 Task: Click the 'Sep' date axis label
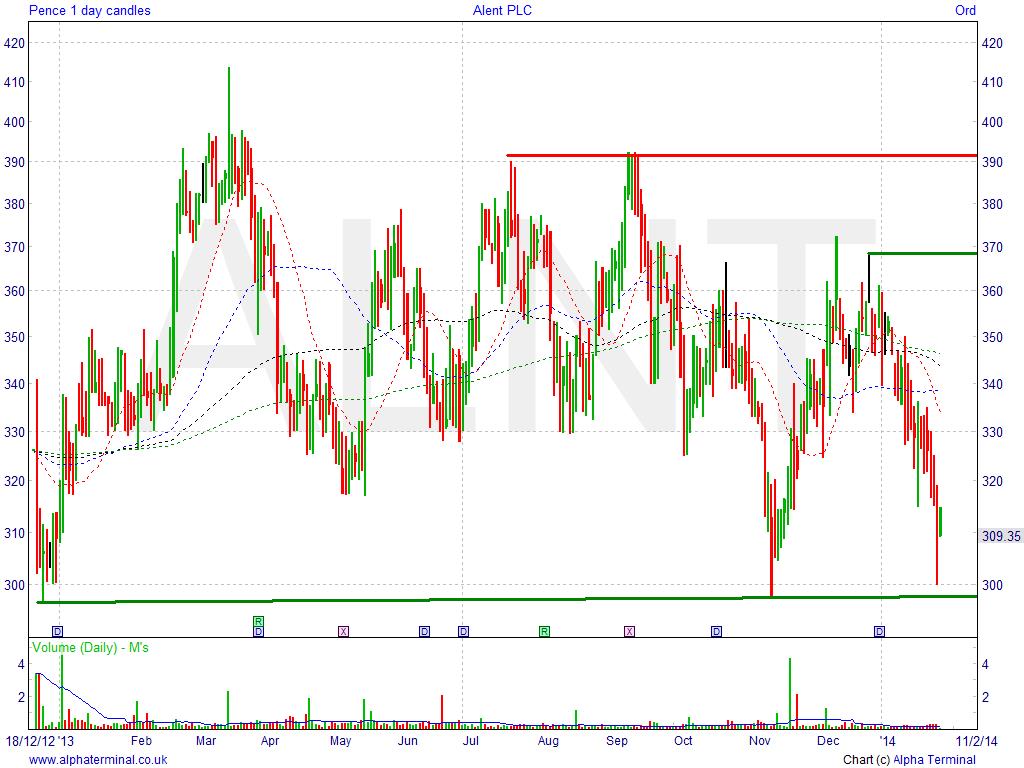click(616, 741)
